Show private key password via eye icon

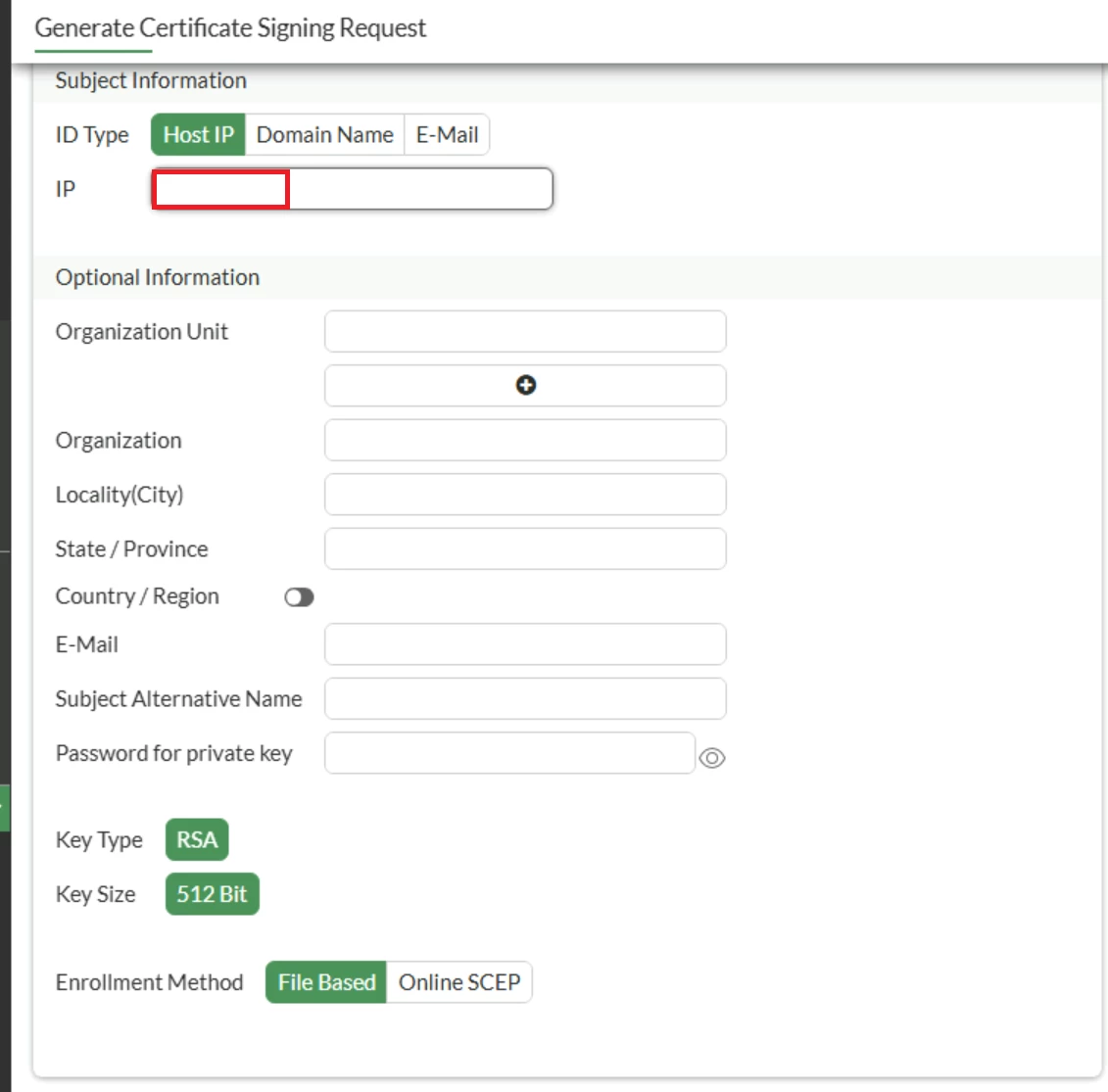point(711,758)
